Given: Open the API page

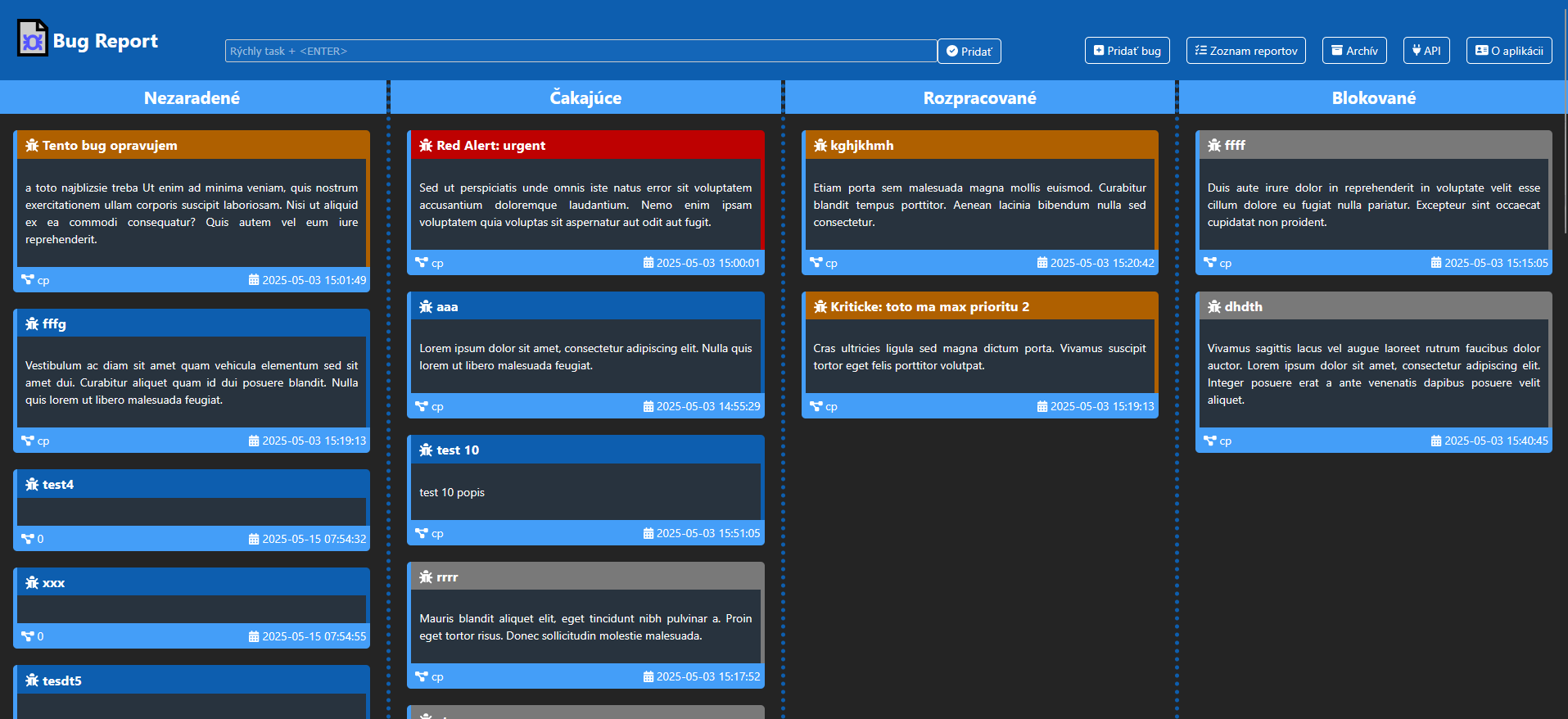Looking at the screenshot, I should click(1426, 51).
